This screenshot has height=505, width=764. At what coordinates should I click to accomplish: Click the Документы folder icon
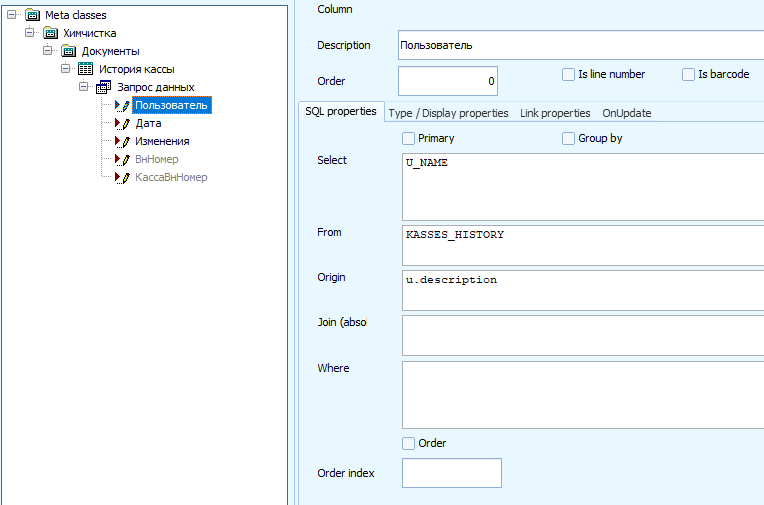pyautogui.click(x=69, y=51)
